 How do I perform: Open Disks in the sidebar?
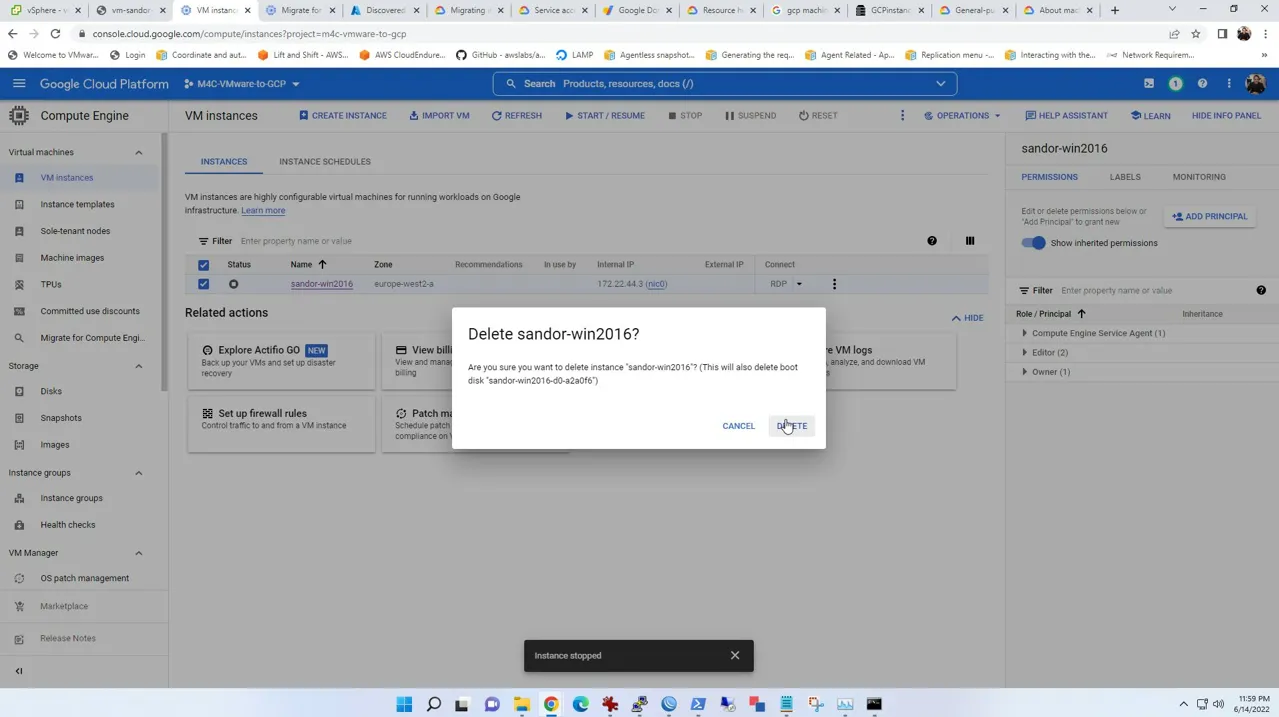[x=51, y=392]
